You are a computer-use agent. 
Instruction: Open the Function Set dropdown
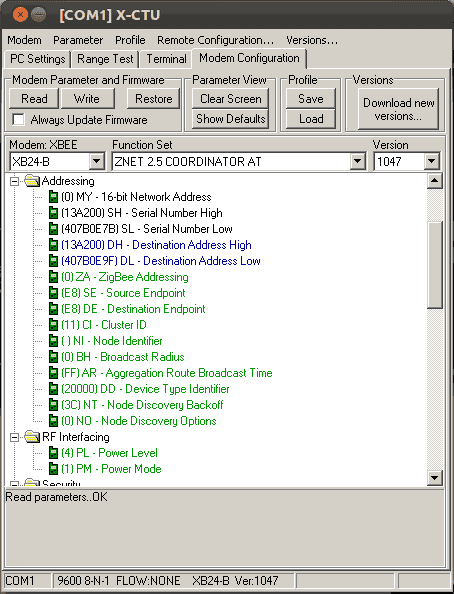tap(357, 162)
